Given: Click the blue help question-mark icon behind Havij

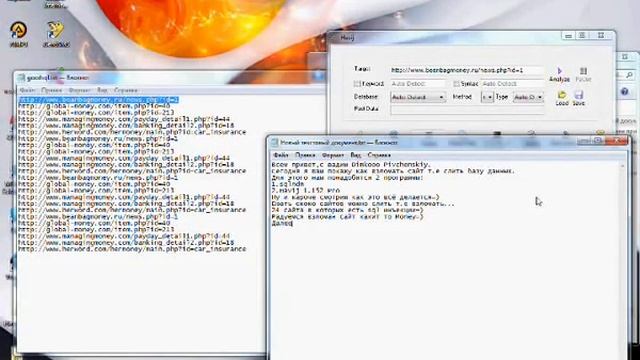Looking at the screenshot, I should [x=624, y=92].
